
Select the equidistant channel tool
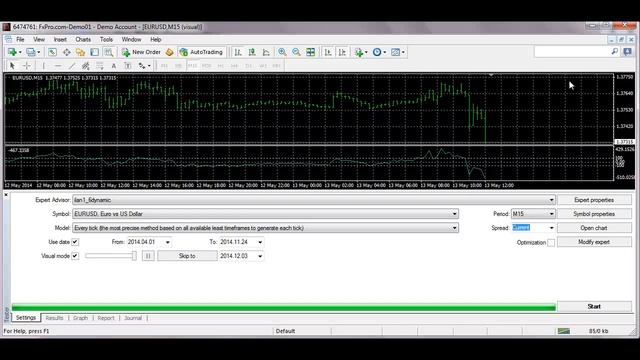pyautogui.click(x=86, y=66)
